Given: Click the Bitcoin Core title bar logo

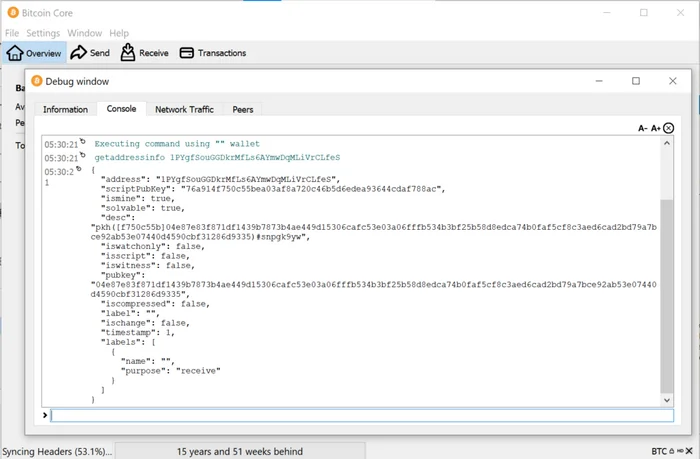Looking at the screenshot, I should coord(13,13).
